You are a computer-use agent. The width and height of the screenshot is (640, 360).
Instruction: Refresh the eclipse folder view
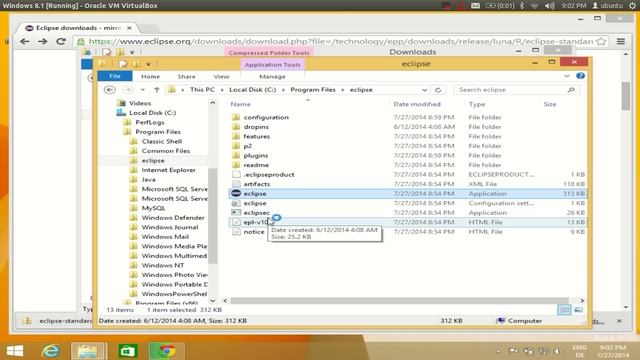coord(438,90)
